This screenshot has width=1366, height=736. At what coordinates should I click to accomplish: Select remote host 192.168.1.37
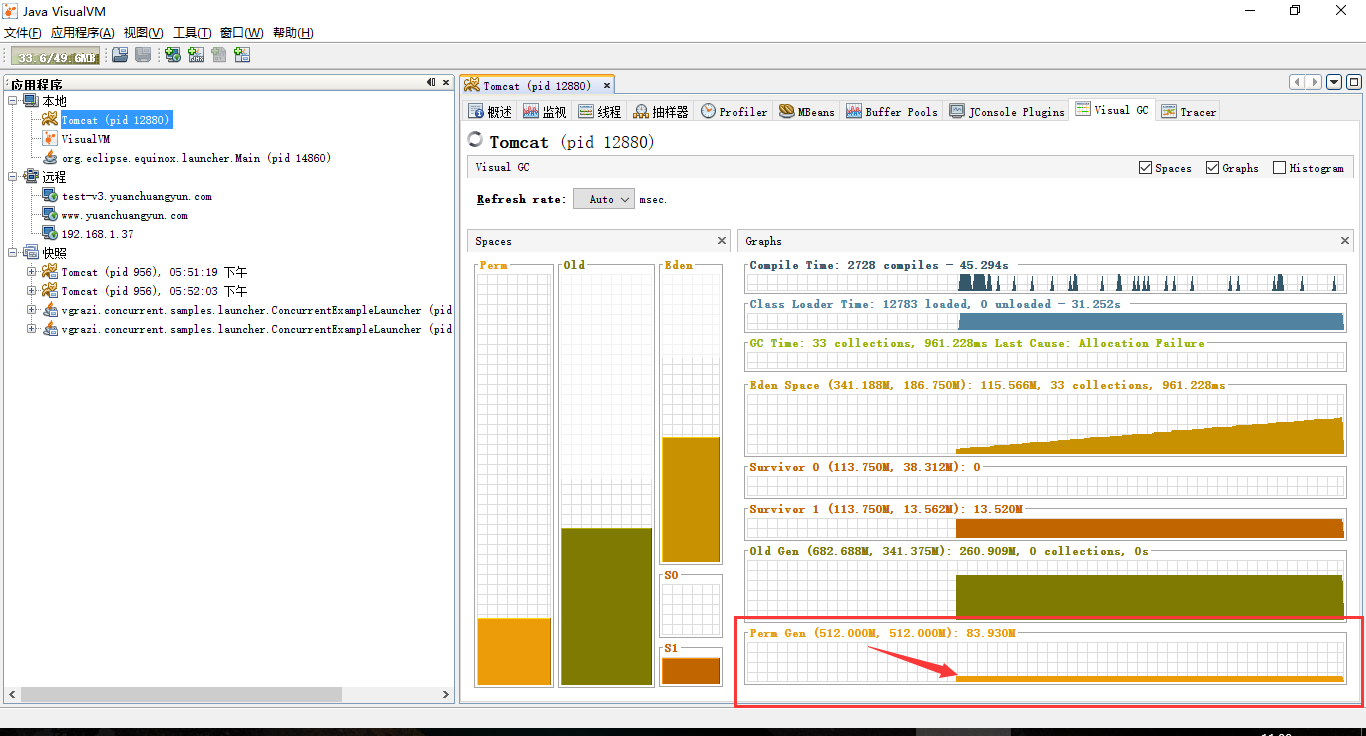click(x=97, y=234)
